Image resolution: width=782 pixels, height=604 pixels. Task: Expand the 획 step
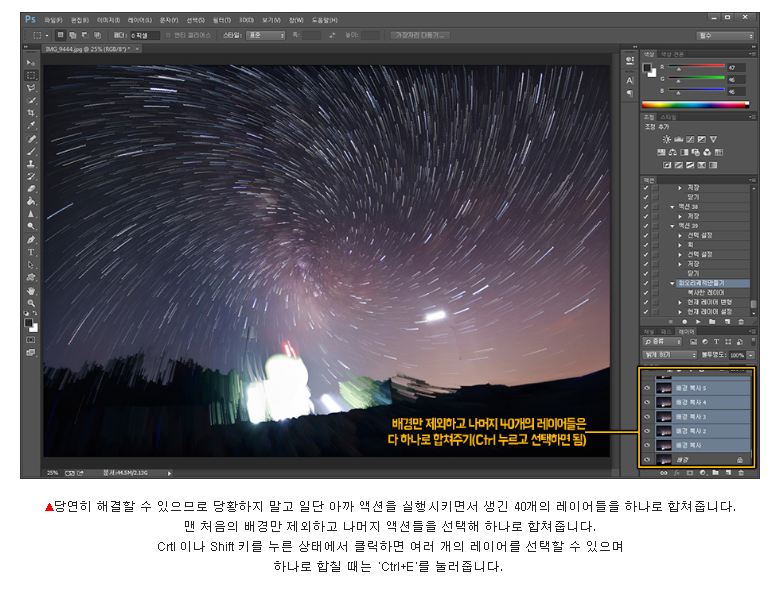click(680, 245)
